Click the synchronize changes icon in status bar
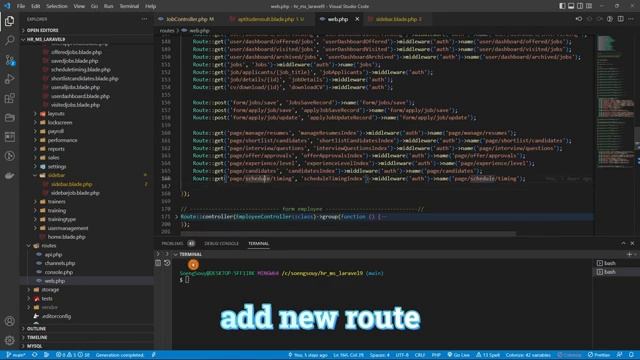Screen dimensions: 640x360 (35, 355)
